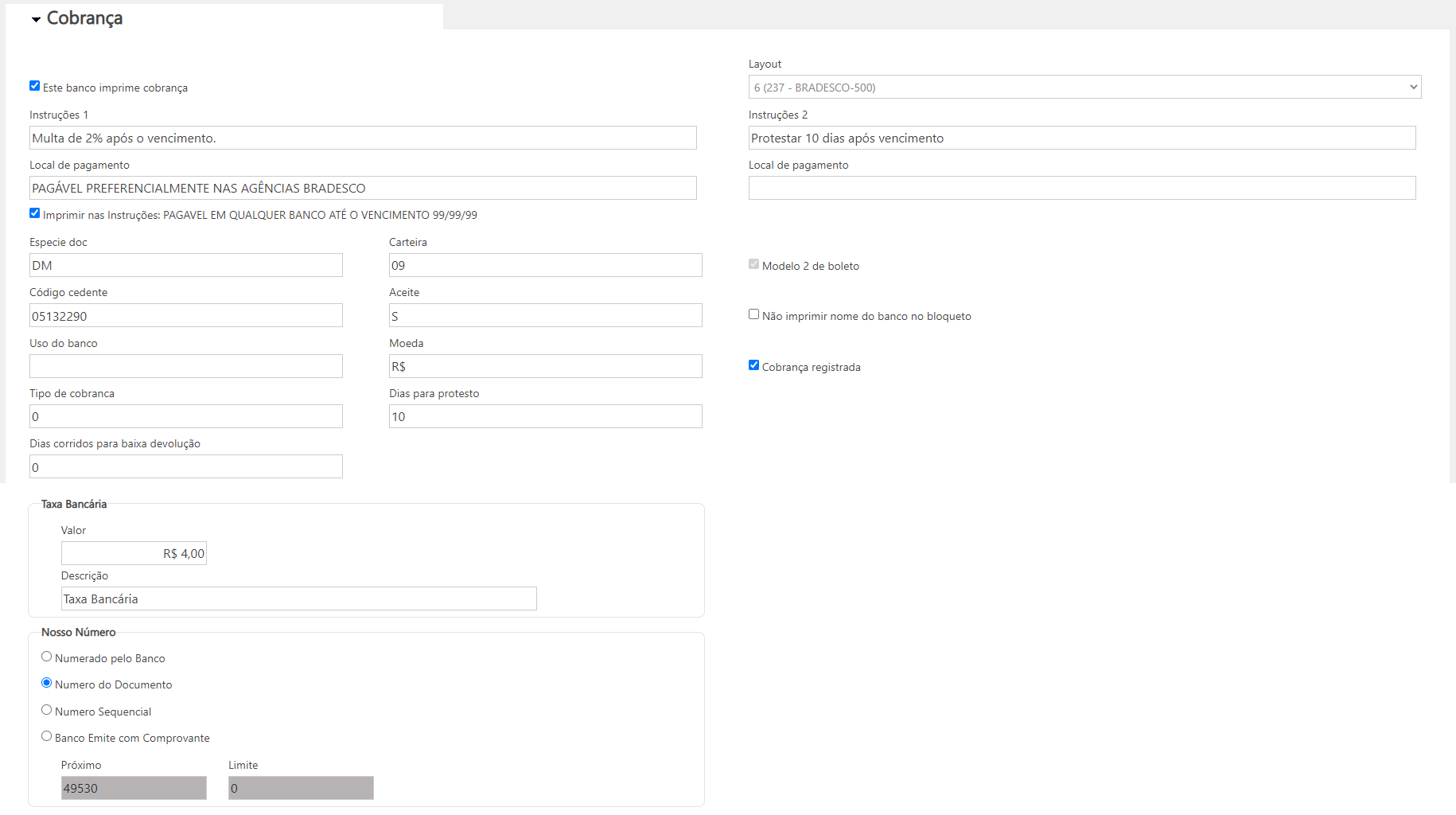This screenshot has width=1456, height=815.
Task: Click the 'Taxa Bancária' group label
Action: pyautogui.click(x=74, y=504)
